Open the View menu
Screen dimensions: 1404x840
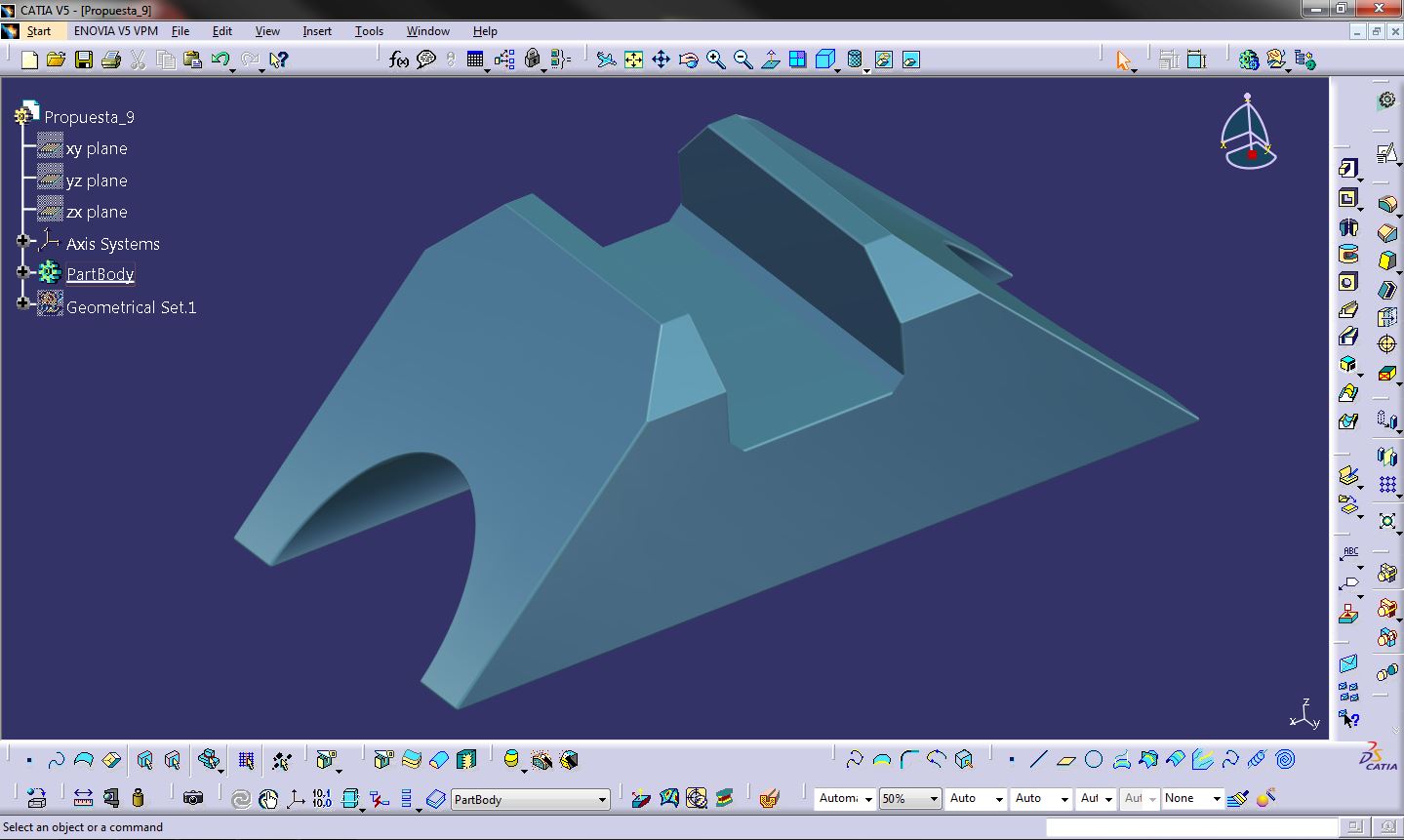(x=267, y=31)
